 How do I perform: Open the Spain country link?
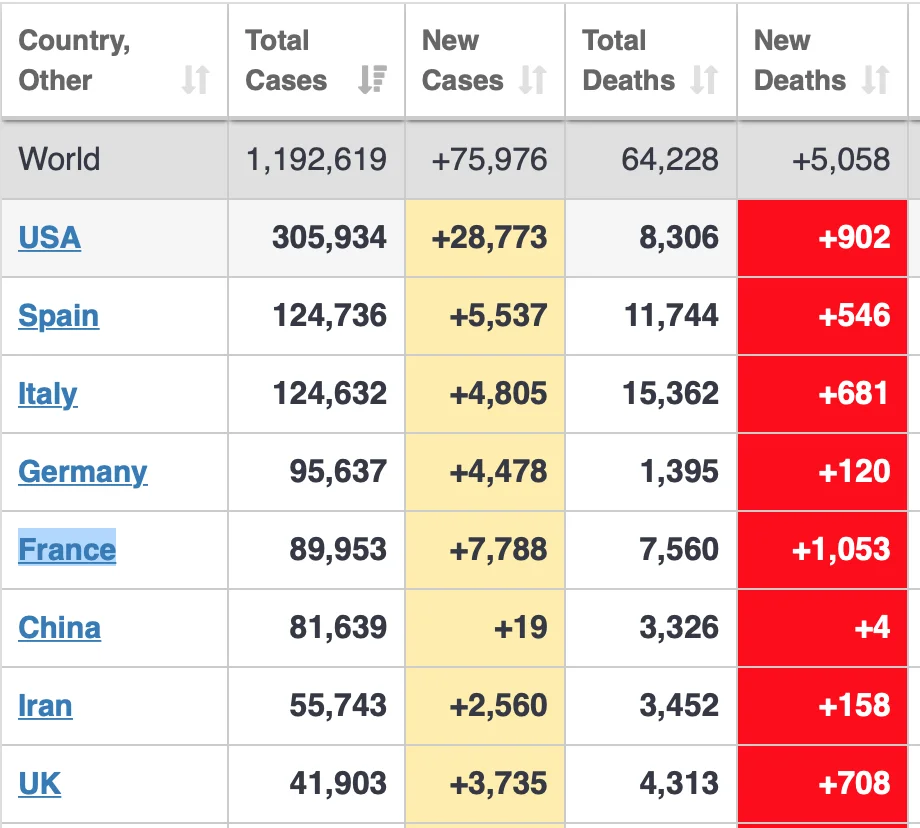click(x=58, y=316)
